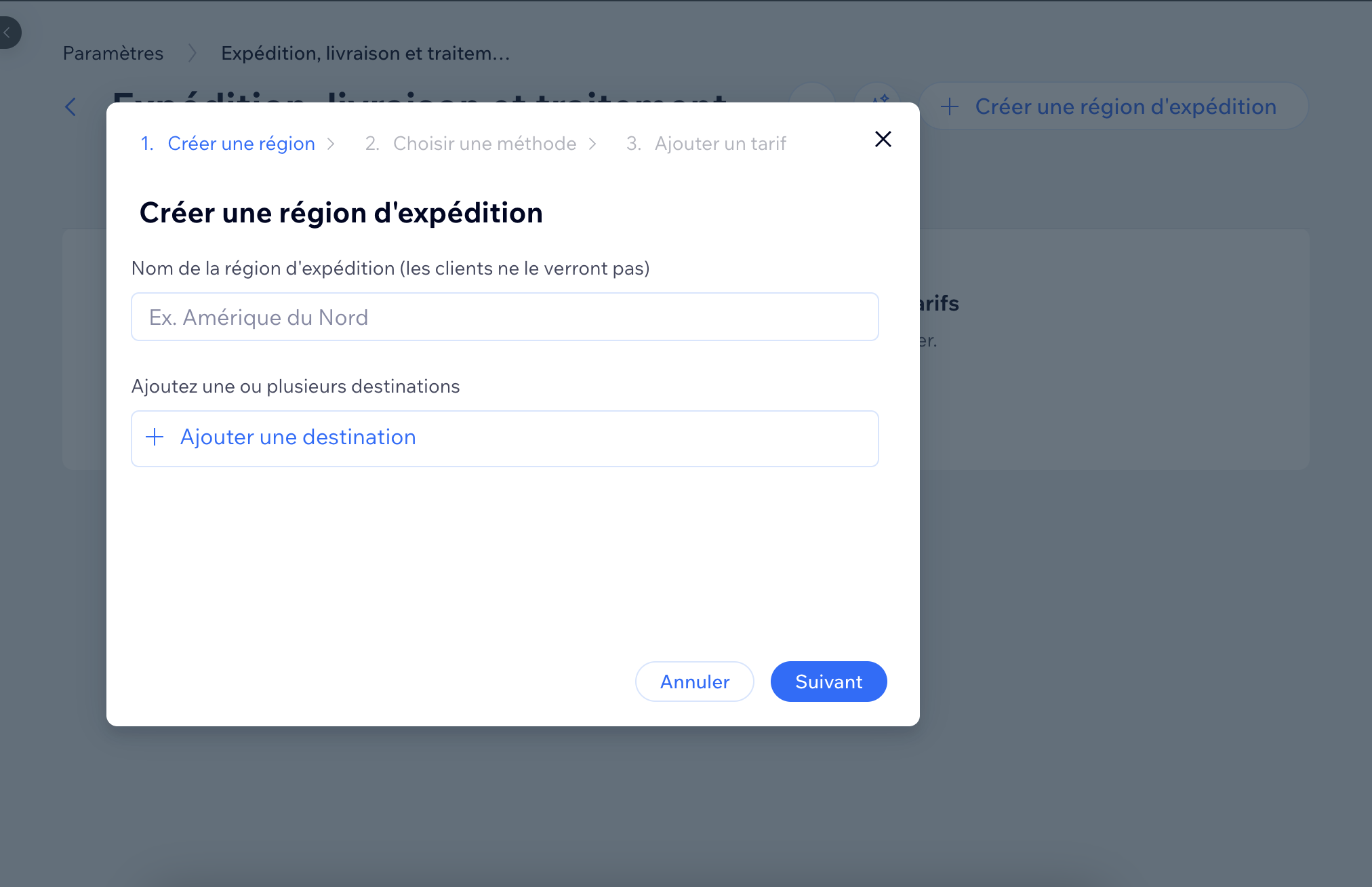Focus the region name input field

(x=504, y=317)
